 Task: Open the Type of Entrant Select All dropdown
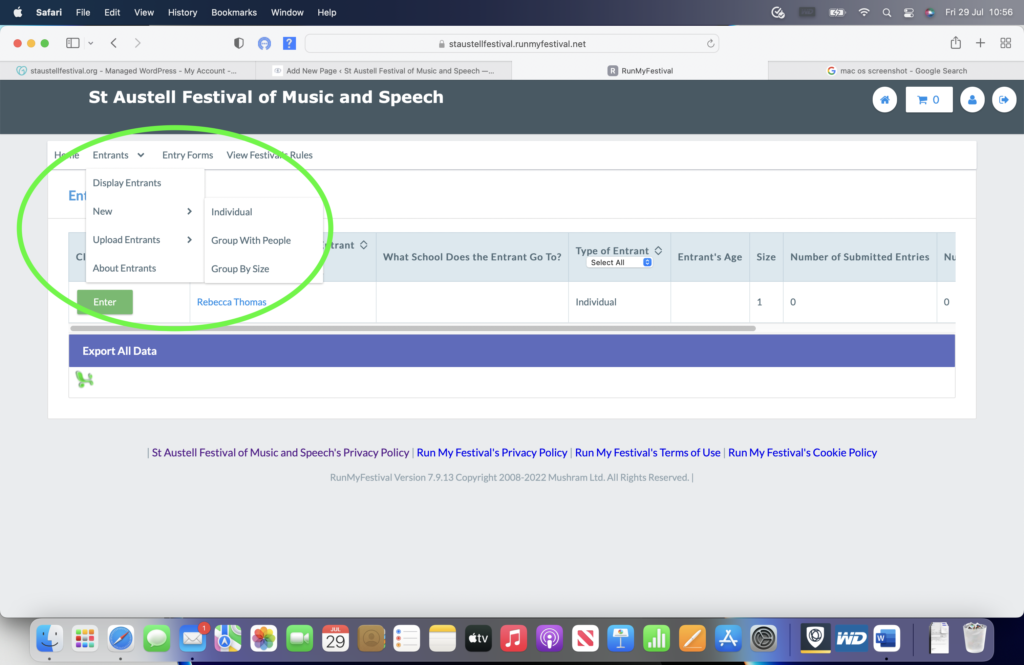619,263
